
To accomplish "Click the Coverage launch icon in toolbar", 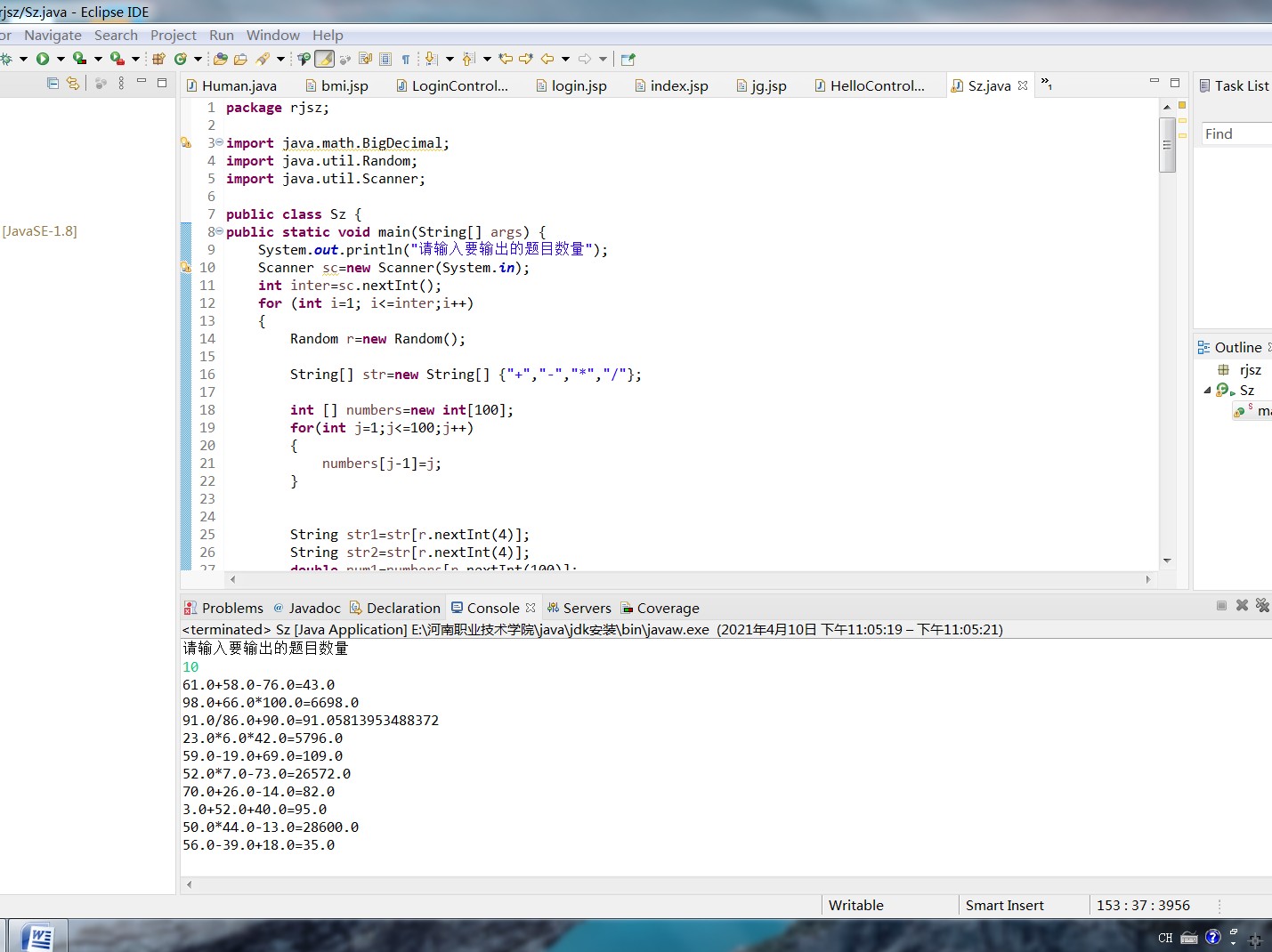I will (x=79, y=60).
